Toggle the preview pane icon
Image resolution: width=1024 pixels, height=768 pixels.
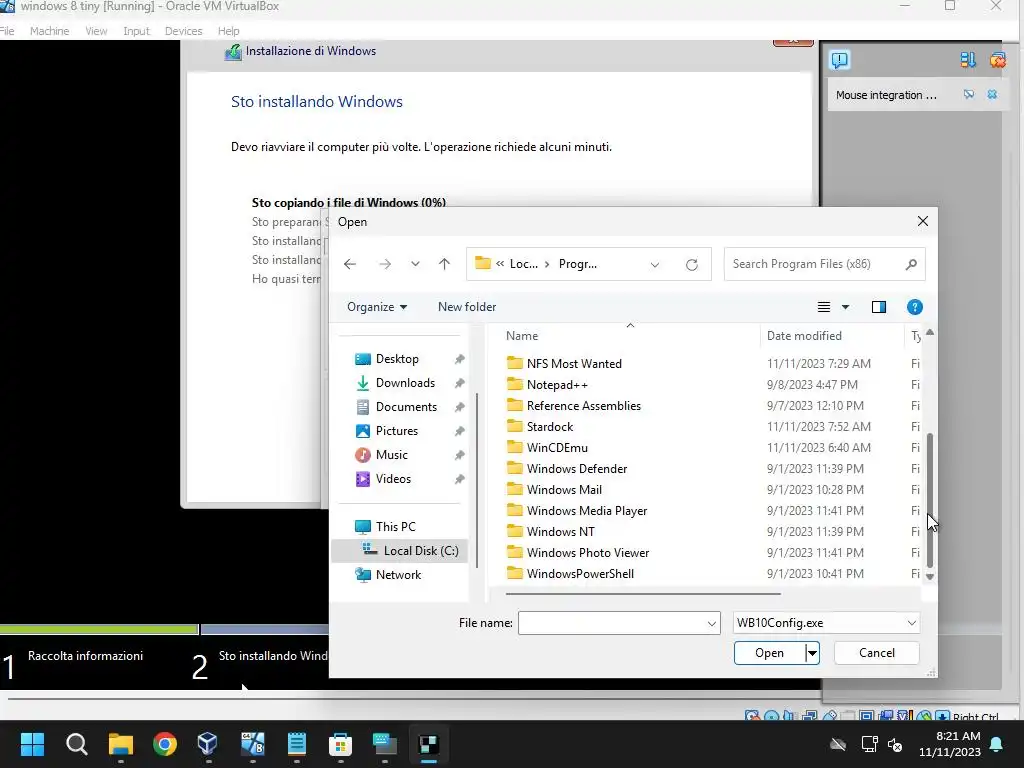pos(879,307)
